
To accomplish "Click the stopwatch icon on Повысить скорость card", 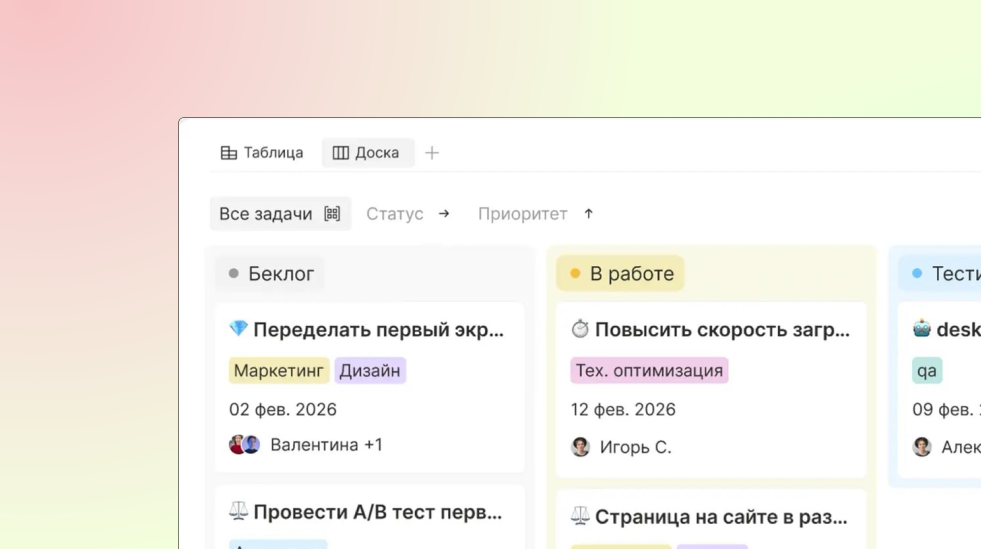I will pos(580,330).
